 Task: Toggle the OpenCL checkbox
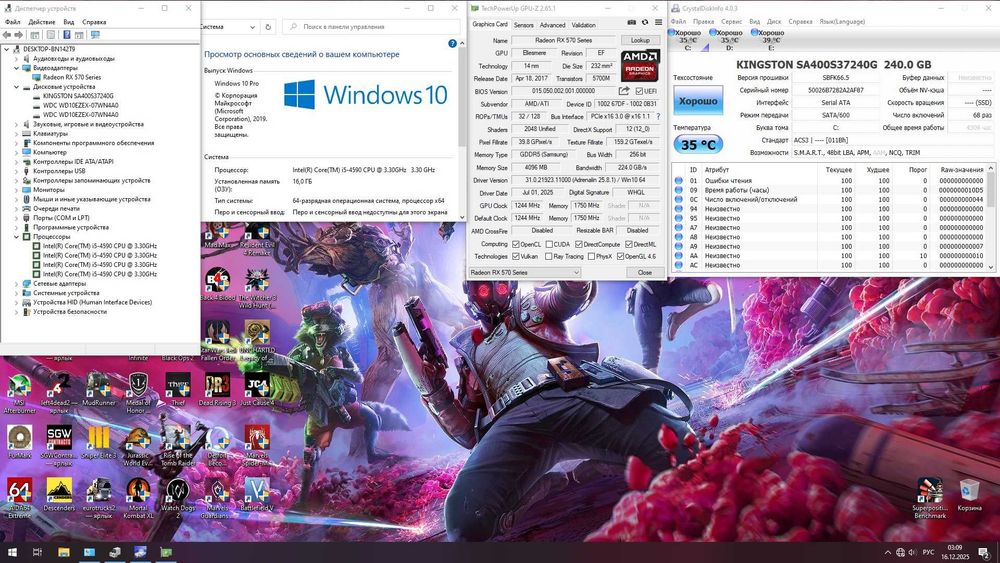pos(515,244)
